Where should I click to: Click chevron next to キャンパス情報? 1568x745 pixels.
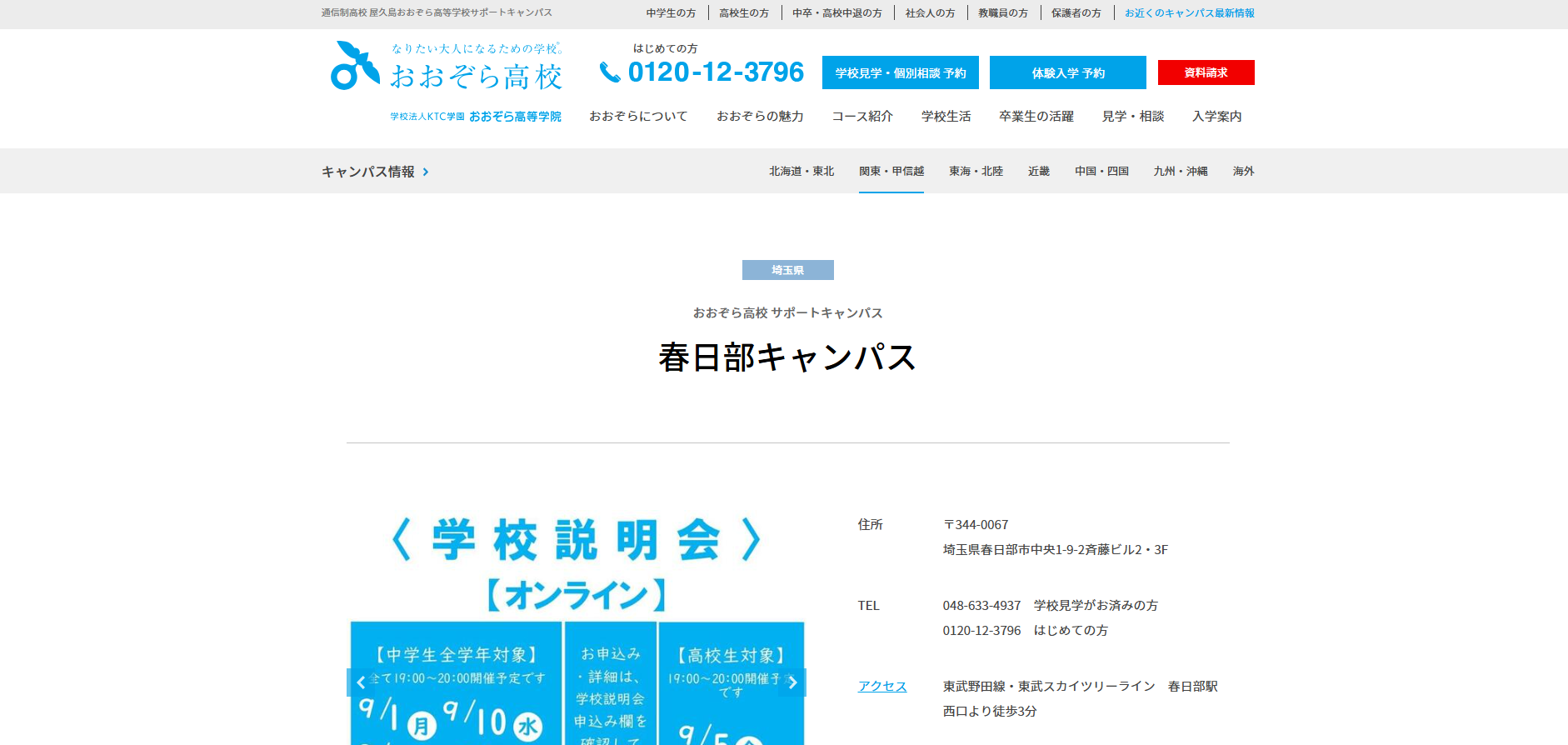pos(426,172)
